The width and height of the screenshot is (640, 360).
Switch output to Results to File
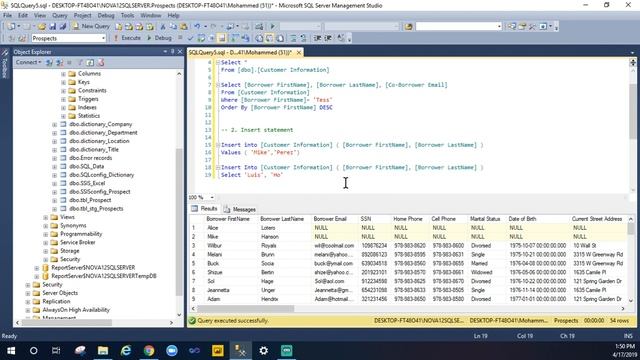280,38
